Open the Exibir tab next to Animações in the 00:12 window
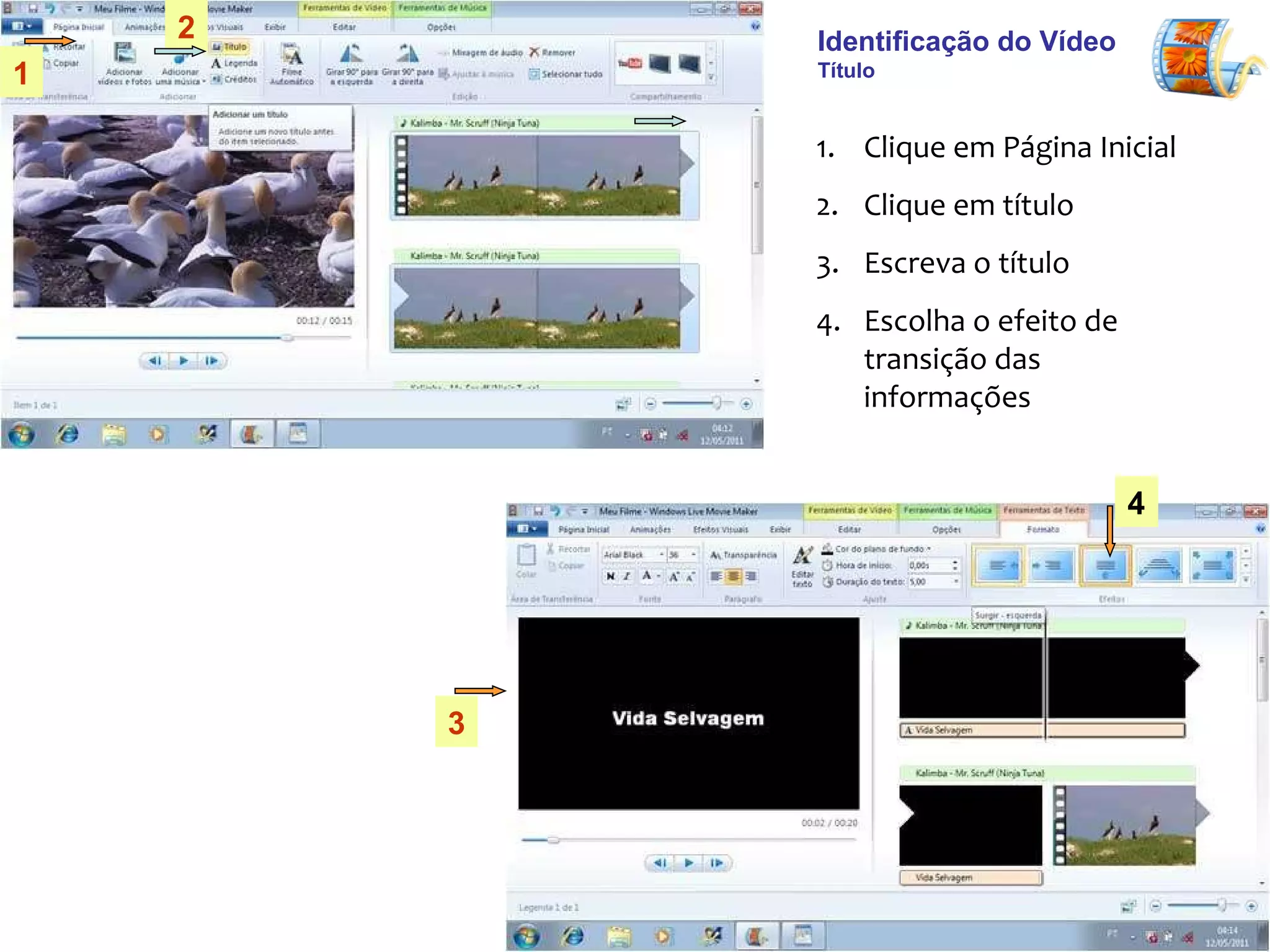The height and width of the screenshot is (952, 1270). (275, 27)
